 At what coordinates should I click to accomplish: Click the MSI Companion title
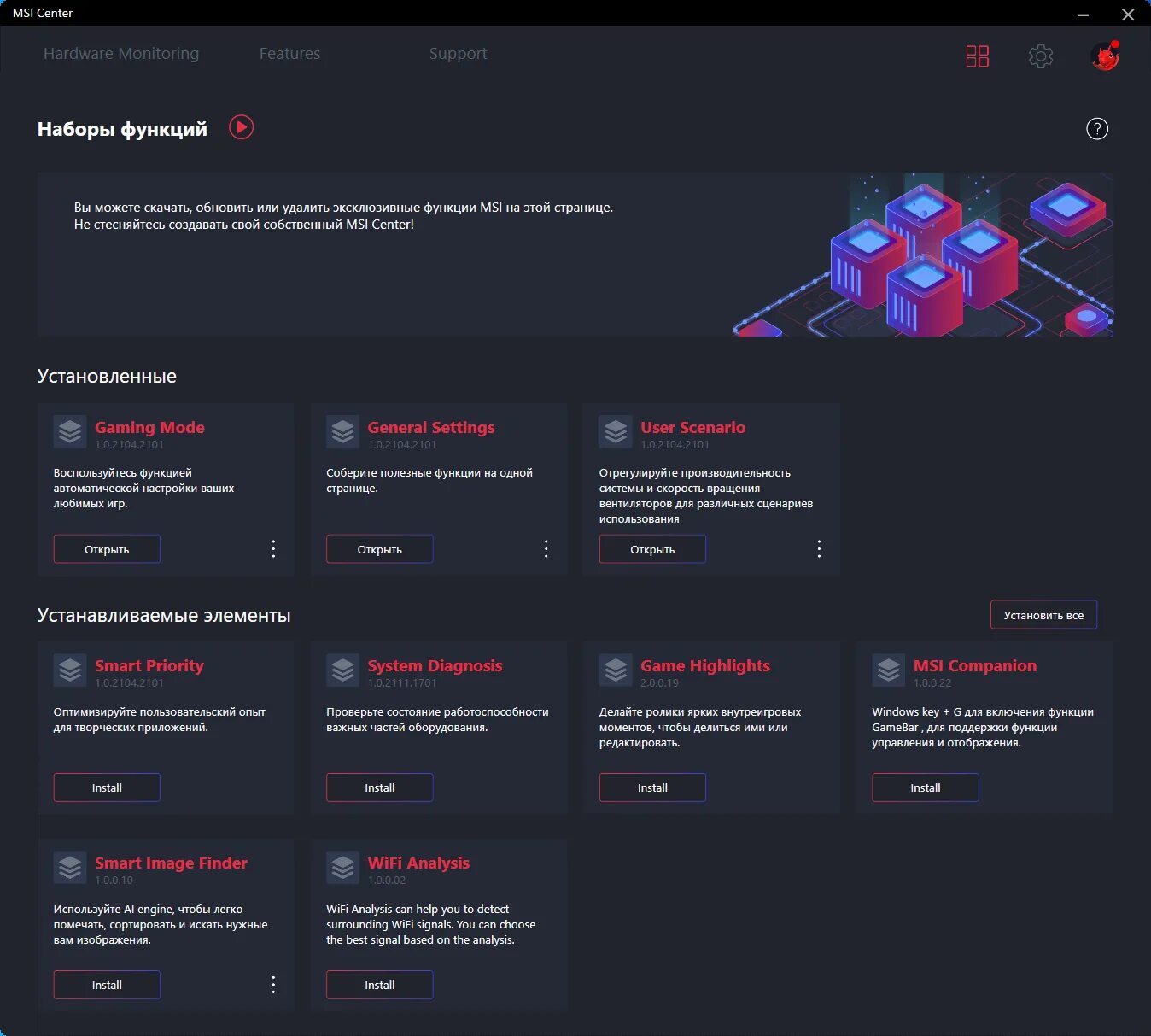coord(975,665)
